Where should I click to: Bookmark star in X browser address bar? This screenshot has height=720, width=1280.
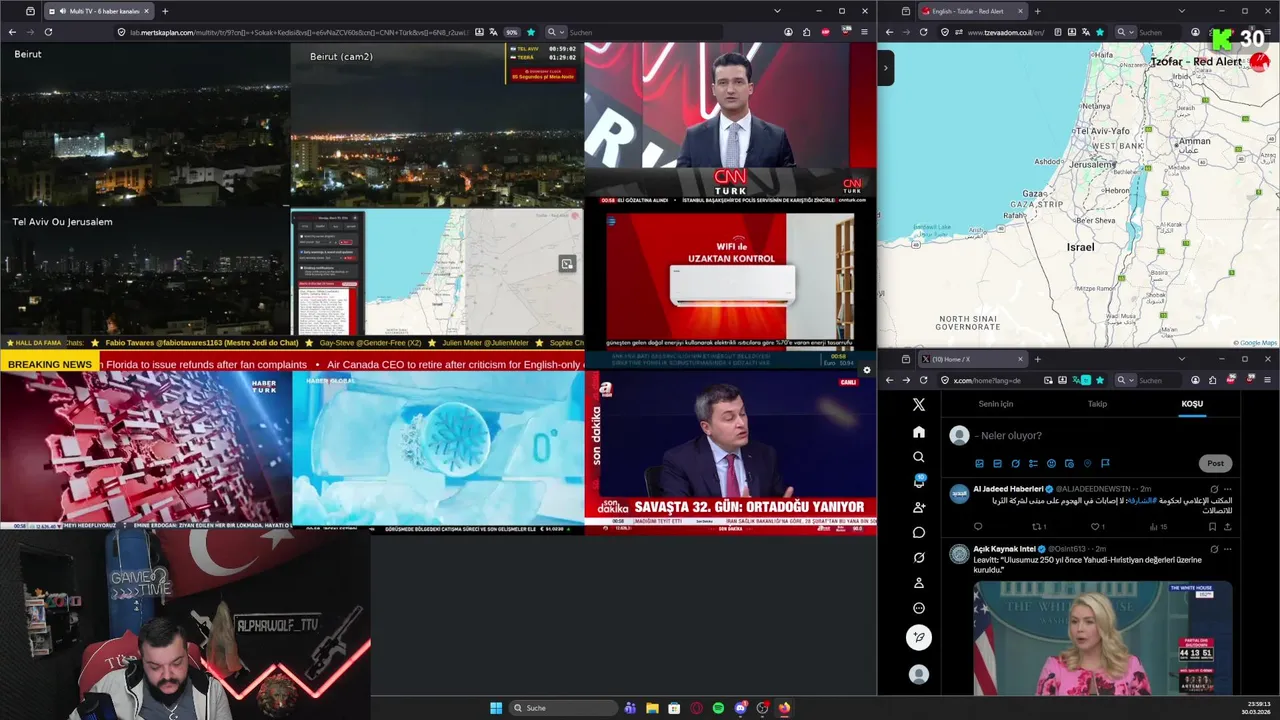tap(1100, 380)
